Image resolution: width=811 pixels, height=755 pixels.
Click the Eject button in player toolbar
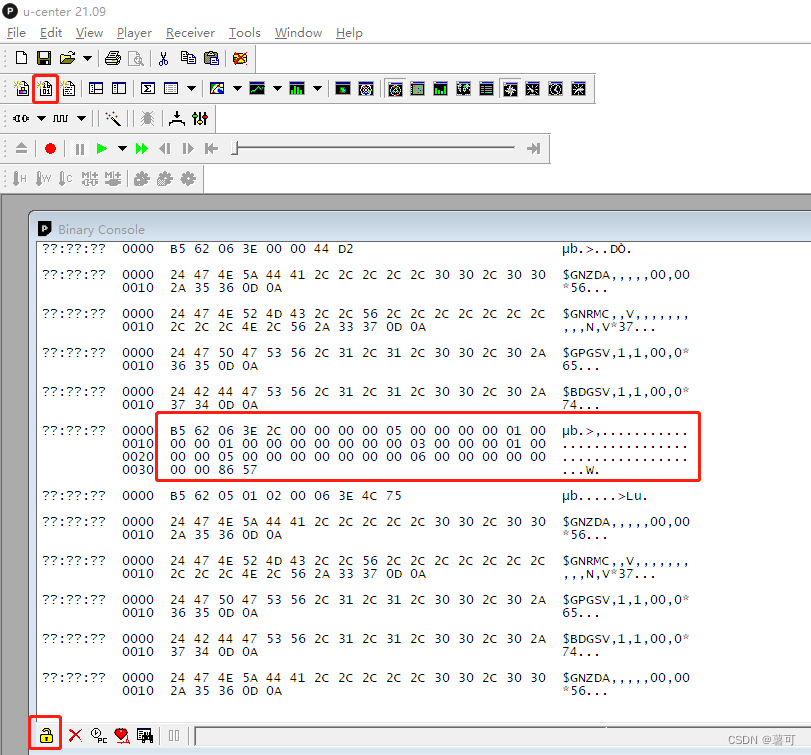[21, 148]
